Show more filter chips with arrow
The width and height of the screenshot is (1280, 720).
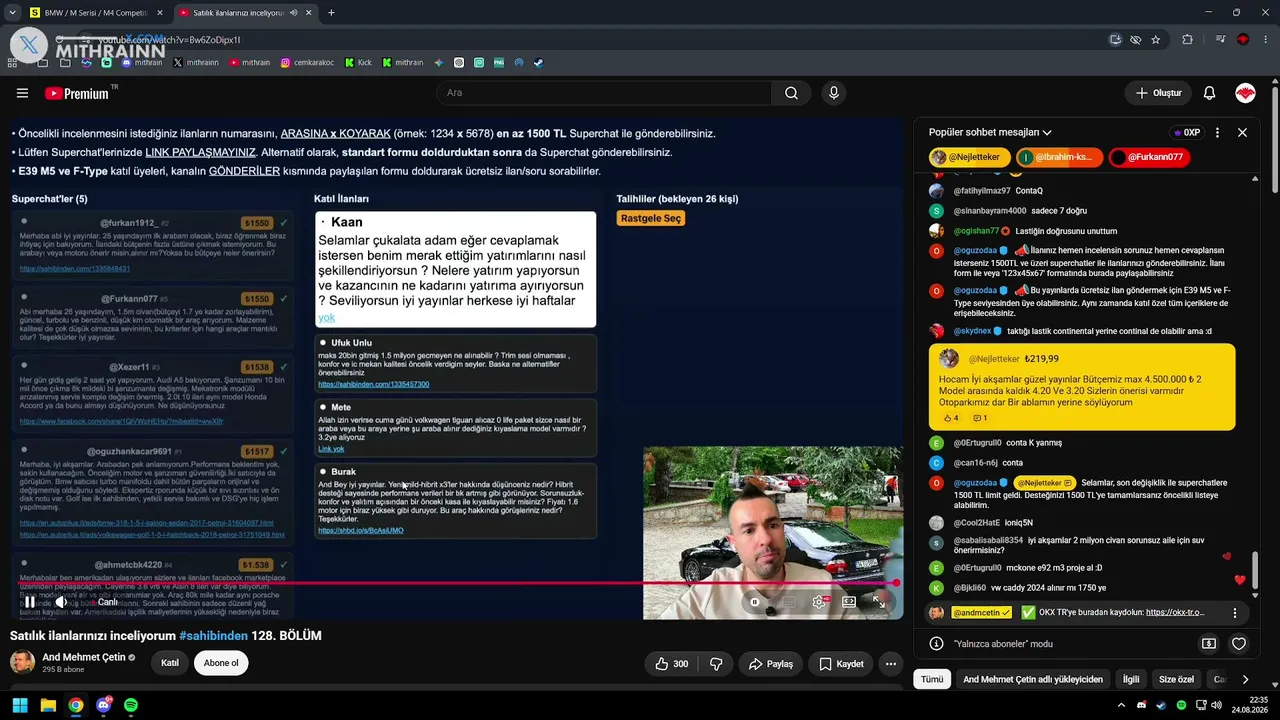point(1245,679)
